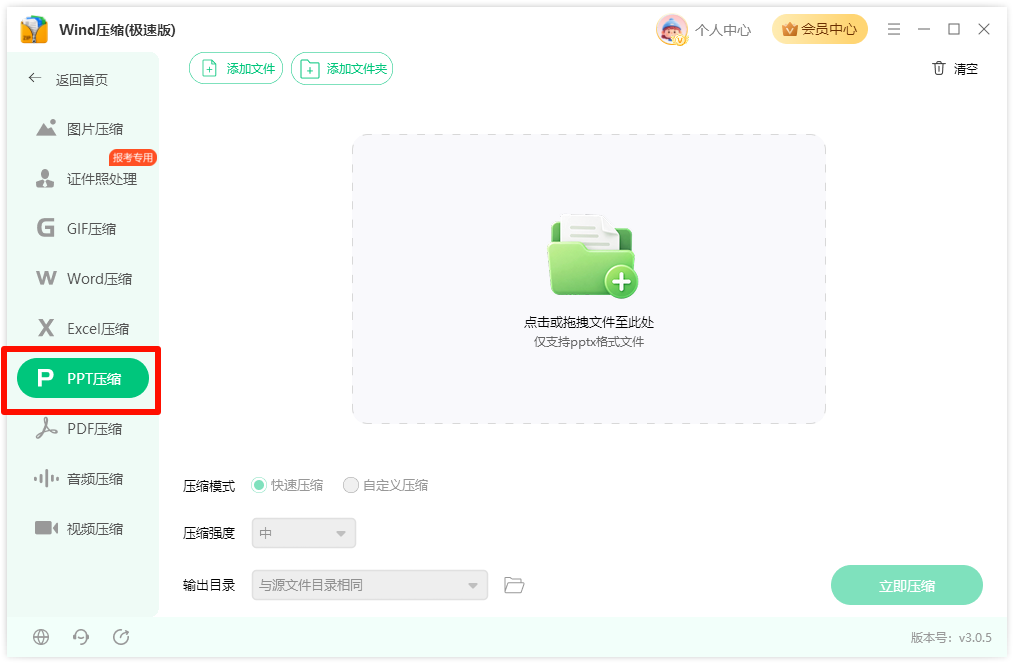The height and width of the screenshot is (664, 1014).
Task: Open the hamburger menu icon in title bar
Action: point(894,29)
